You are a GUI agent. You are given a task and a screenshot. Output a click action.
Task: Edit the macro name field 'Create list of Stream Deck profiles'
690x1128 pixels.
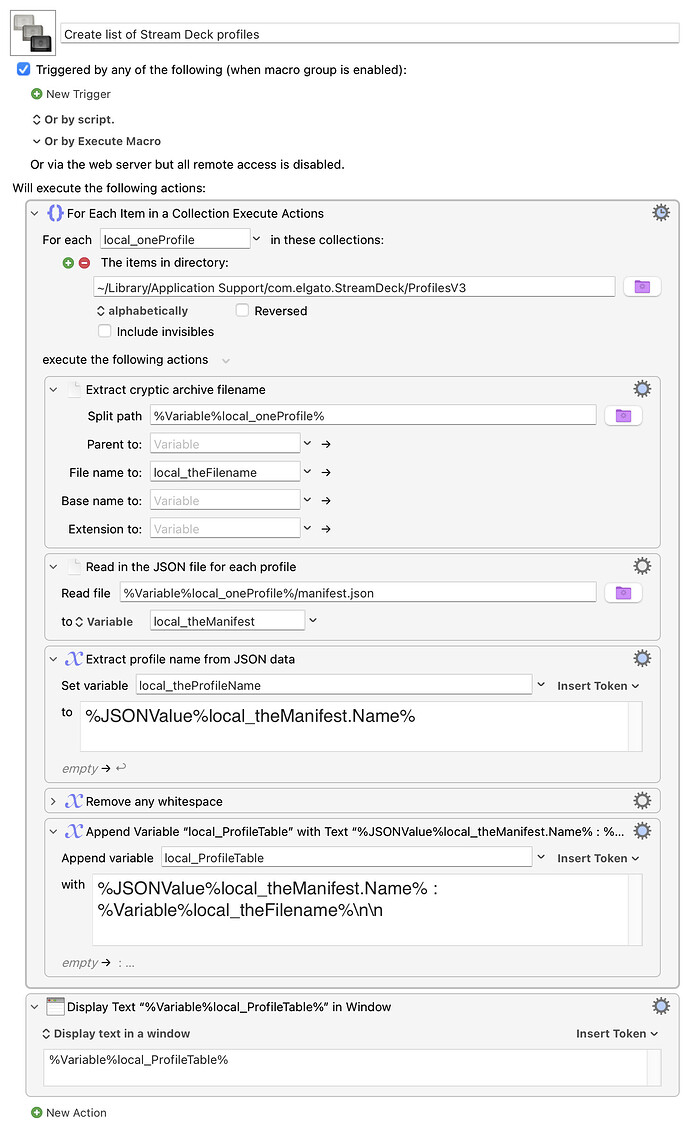point(370,34)
